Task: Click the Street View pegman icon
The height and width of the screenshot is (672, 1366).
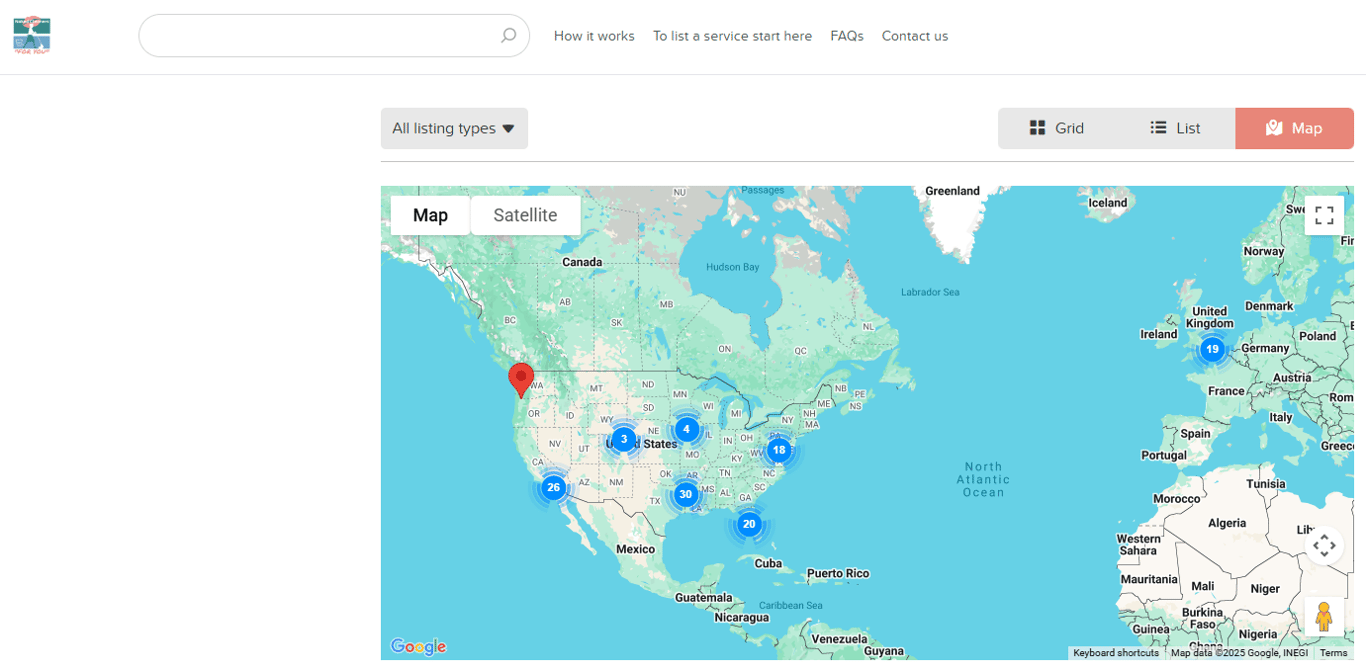Action: [1324, 617]
